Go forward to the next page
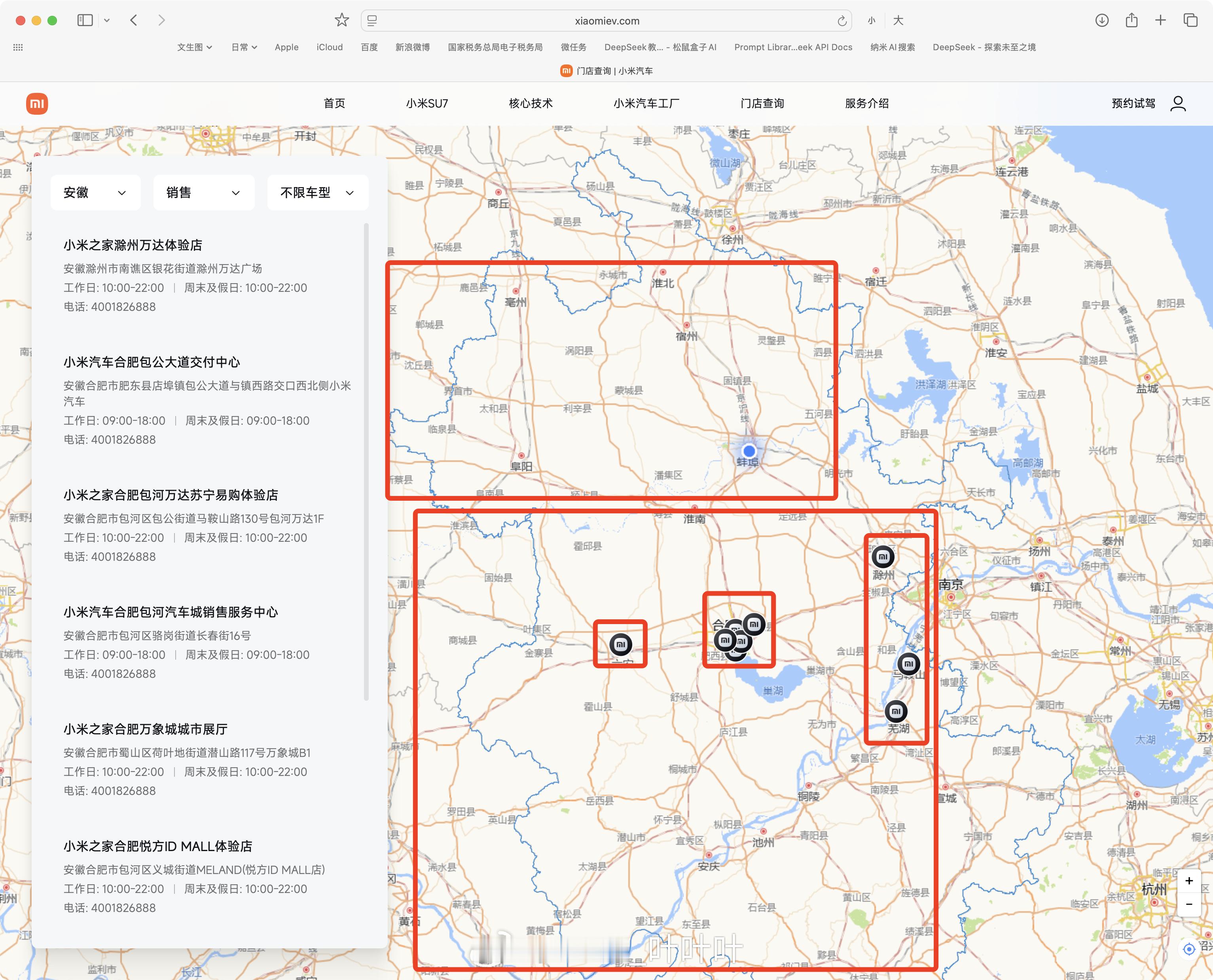The height and width of the screenshot is (980, 1213). pos(161,20)
